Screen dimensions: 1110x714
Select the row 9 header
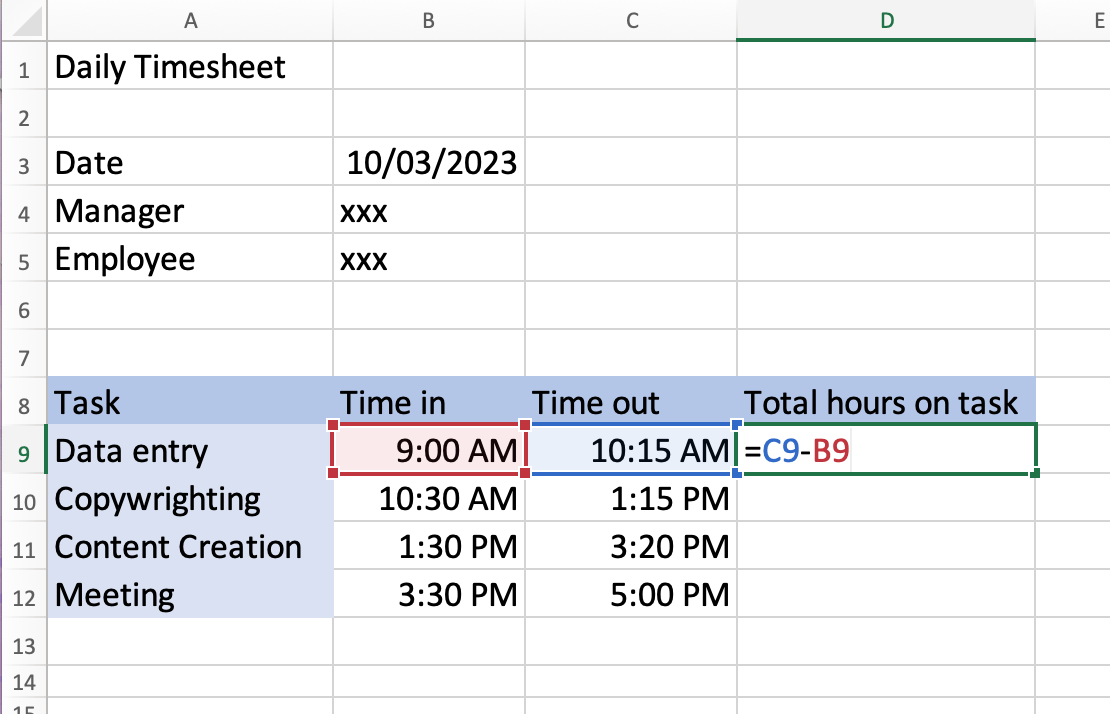pyautogui.click(x=24, y=451)
